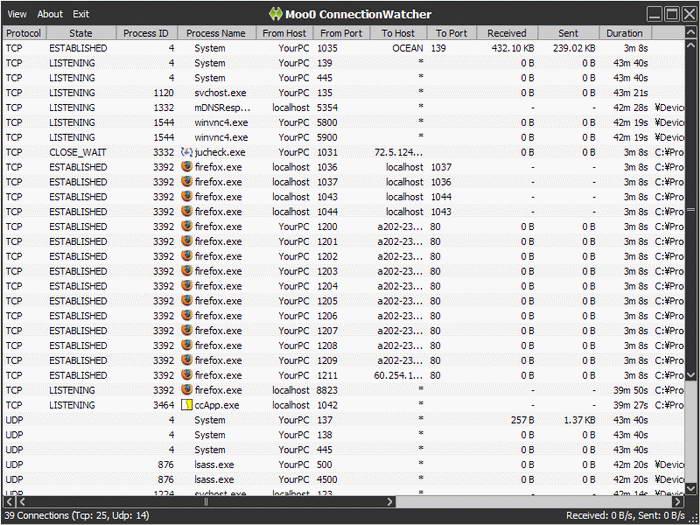The height and width of the screenshot is (525, 700).
Task: Sort by the Protocol column header
Action: click(x=24, y=33)
